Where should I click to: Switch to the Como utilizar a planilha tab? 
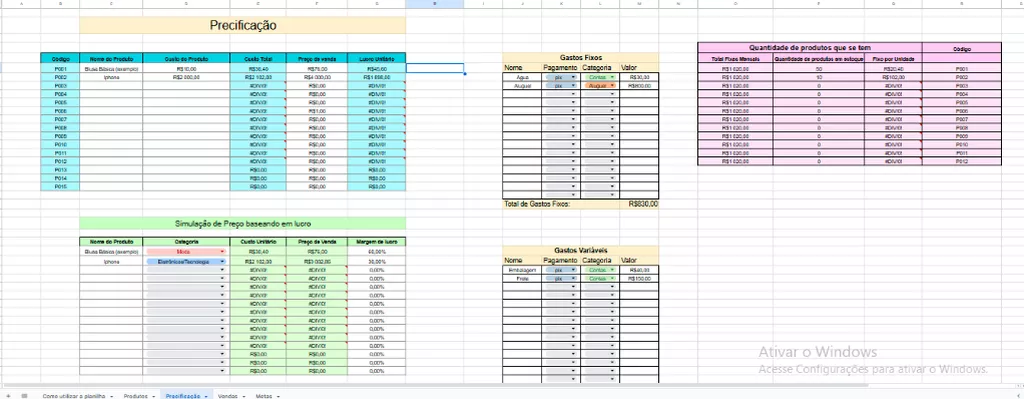[73, 396]
